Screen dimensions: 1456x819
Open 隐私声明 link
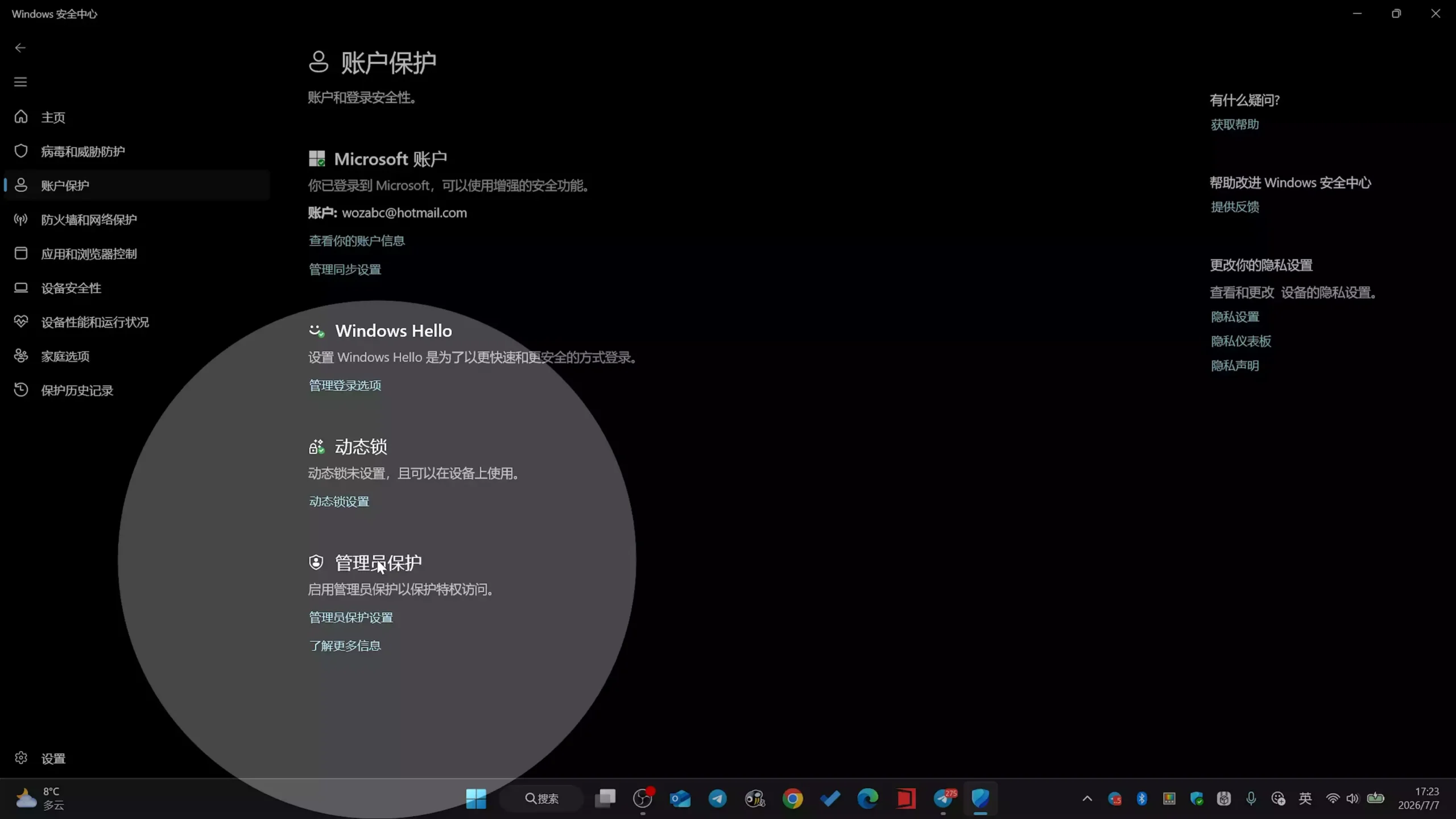pos(1235,366)
